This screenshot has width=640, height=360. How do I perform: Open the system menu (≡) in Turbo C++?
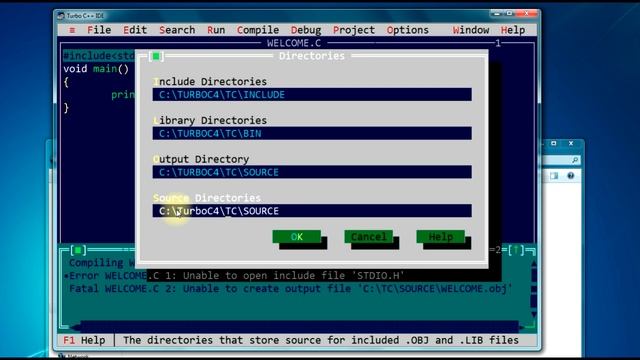pos(72,30)
